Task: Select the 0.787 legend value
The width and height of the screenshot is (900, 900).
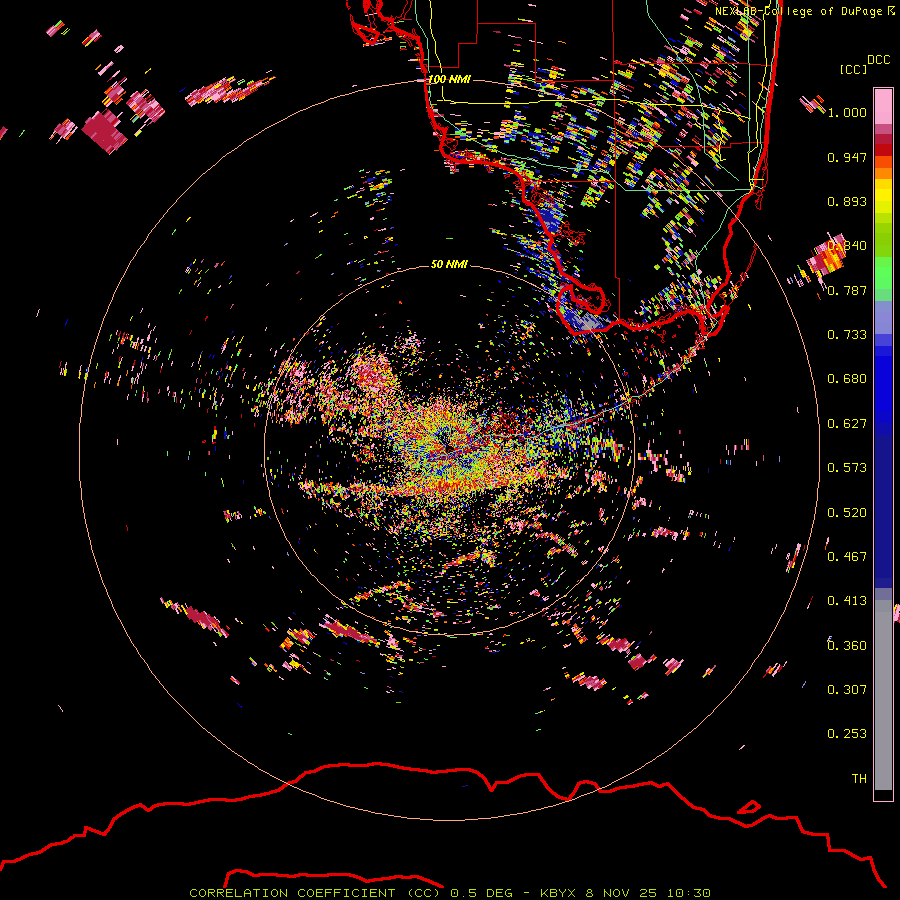Action: [x=847, y=290]
